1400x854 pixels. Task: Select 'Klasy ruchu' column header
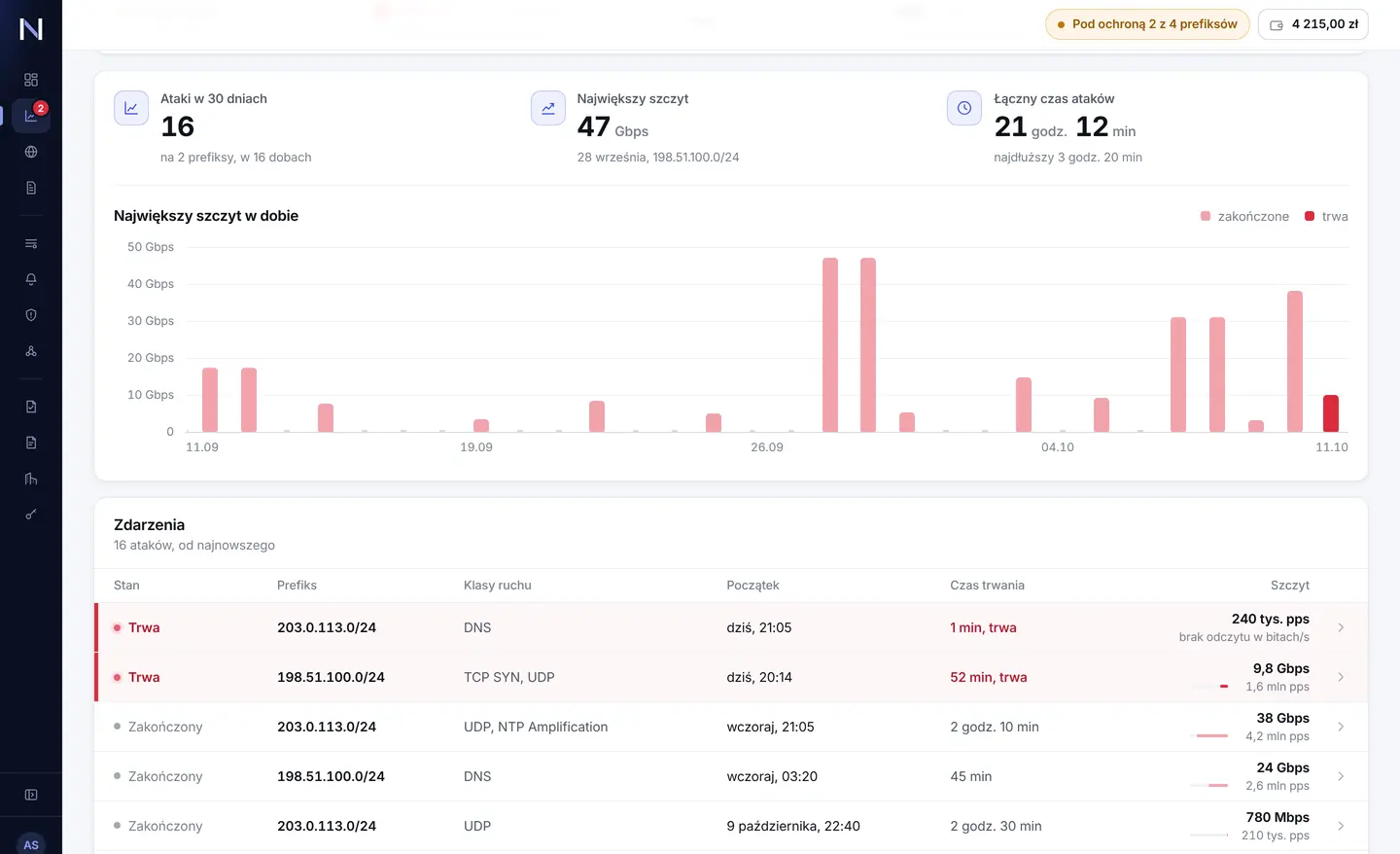pos(498,586)
